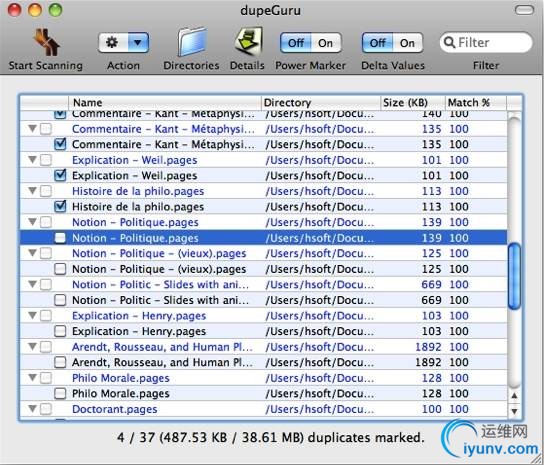Collapse the Explication - Henry.pages group
The height and width of the screenshot is (465, 544).
(32, 315)
